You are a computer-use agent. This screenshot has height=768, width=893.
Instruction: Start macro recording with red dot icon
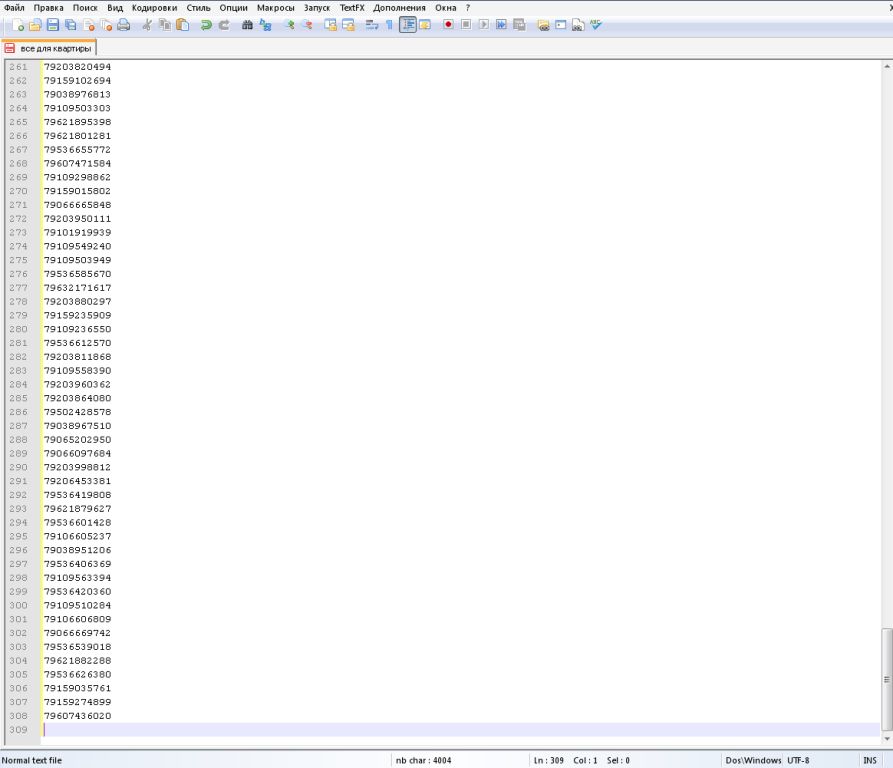448,24
